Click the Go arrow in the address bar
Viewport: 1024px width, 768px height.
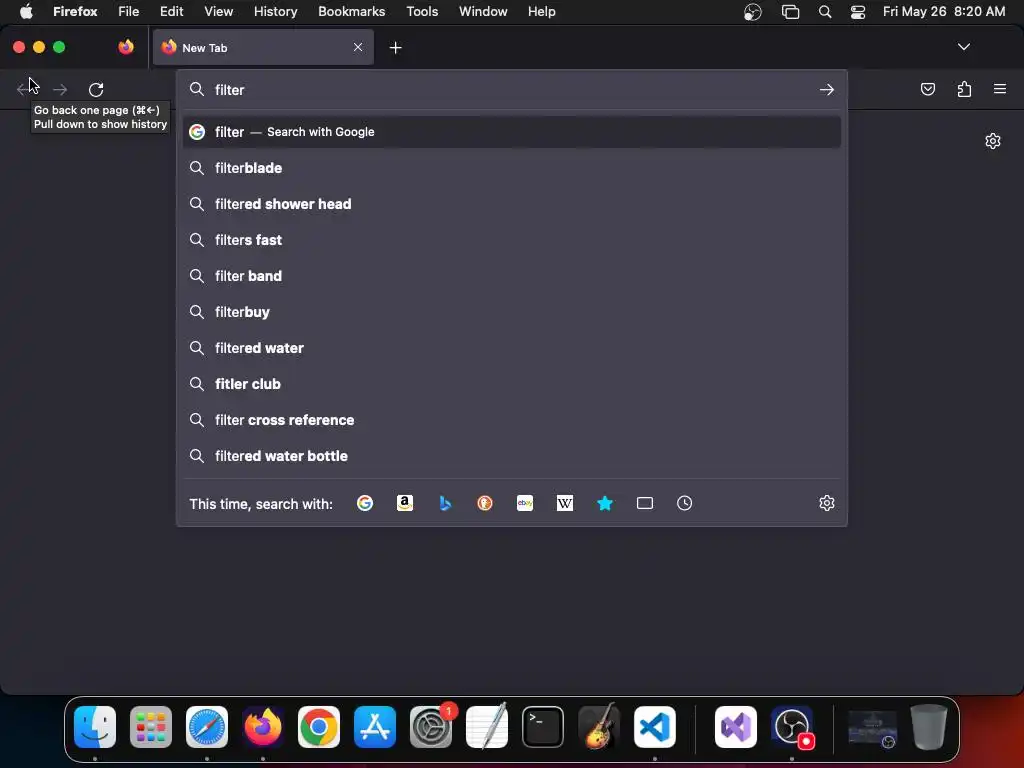[x=827, y=89]
